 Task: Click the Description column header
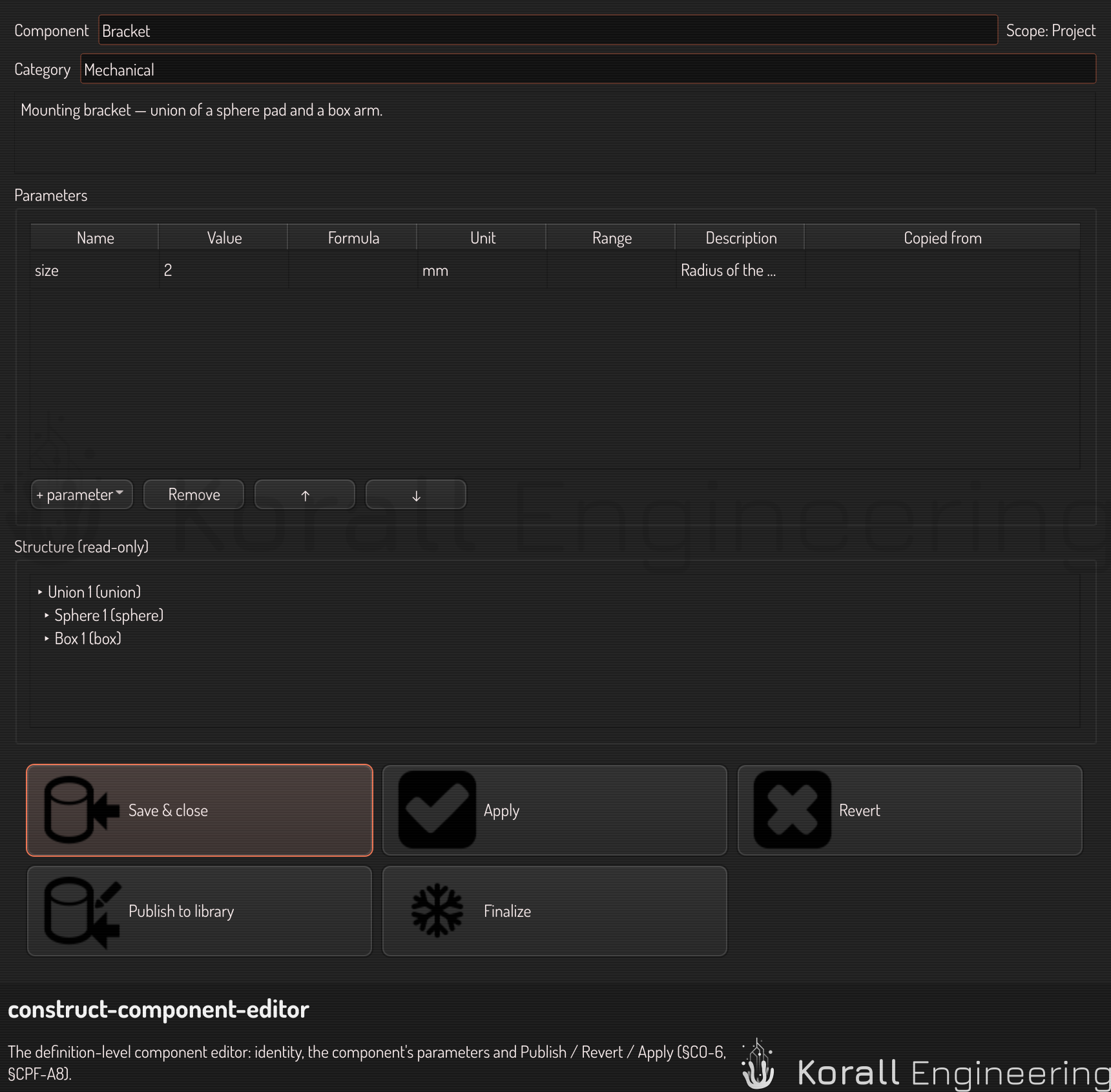pyautogui.click(x=741, y=238)
